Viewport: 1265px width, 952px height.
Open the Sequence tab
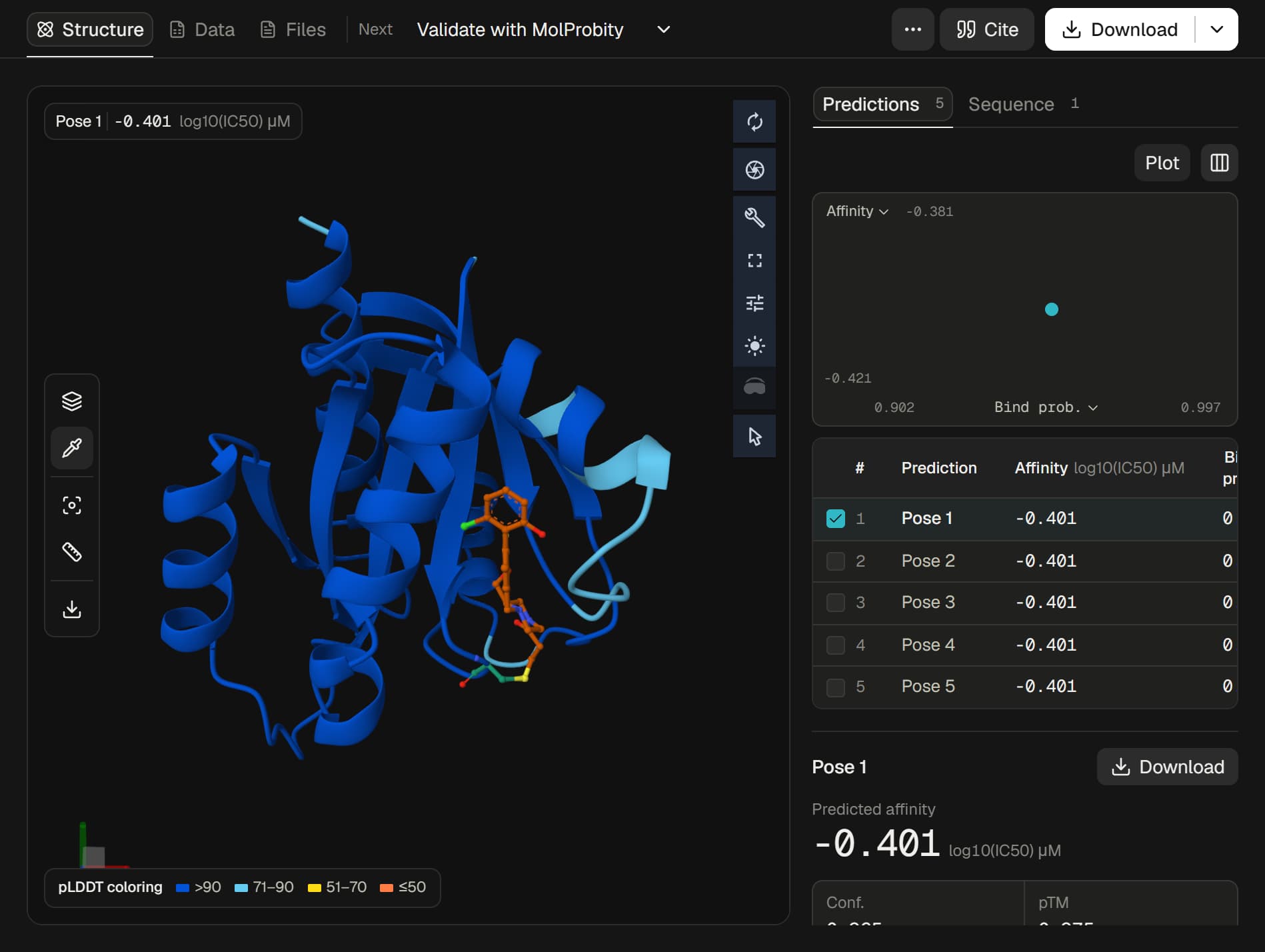[1024, 104]
